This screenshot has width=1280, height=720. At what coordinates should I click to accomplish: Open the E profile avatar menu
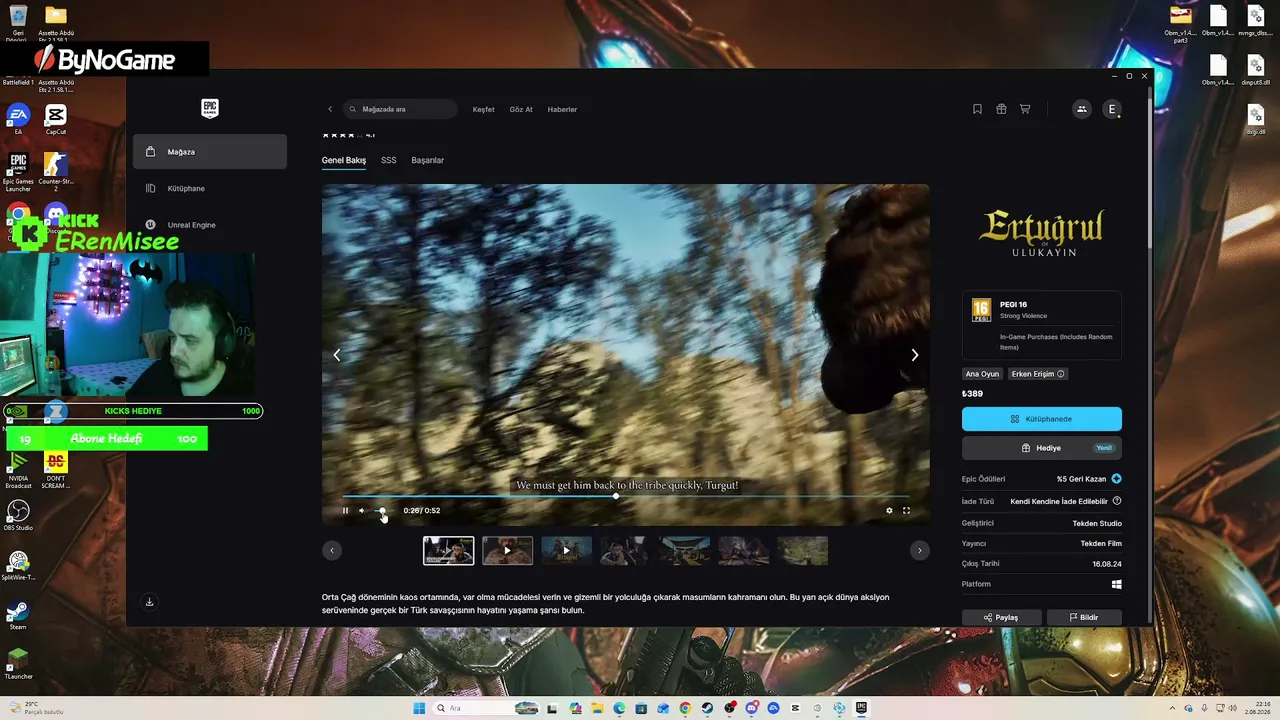(x=1112, y=109)
